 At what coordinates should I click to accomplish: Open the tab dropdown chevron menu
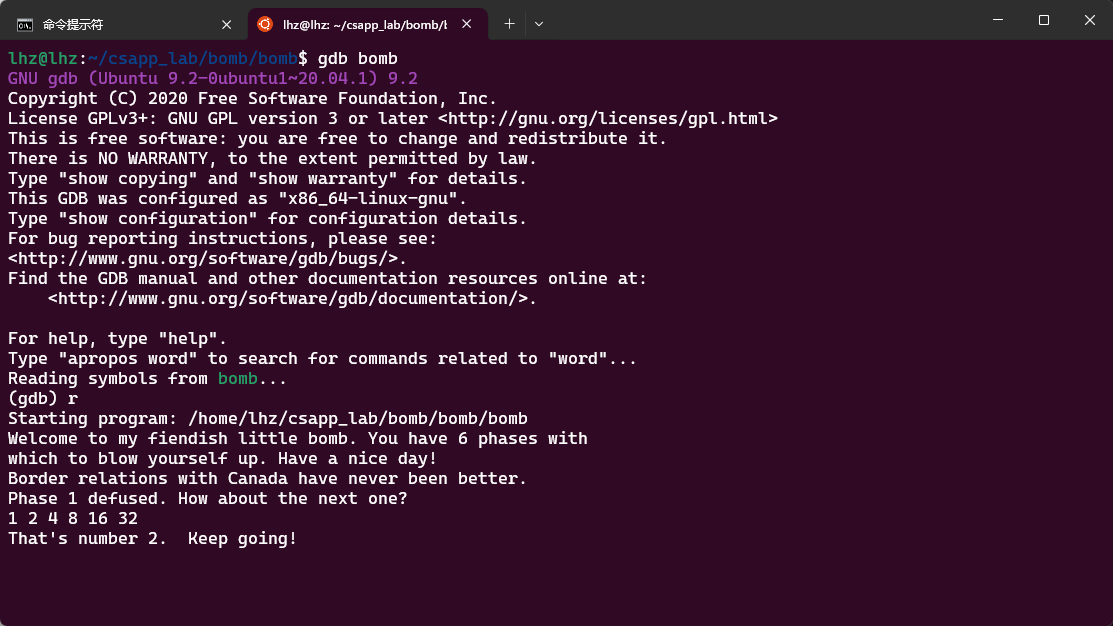coord(539,23)
